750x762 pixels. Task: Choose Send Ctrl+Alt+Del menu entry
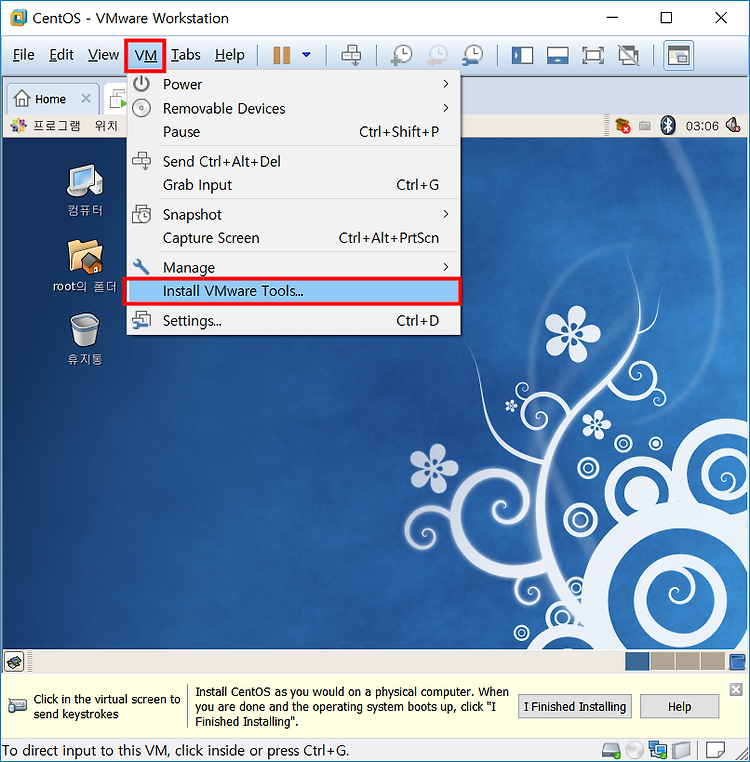[294, 161]
